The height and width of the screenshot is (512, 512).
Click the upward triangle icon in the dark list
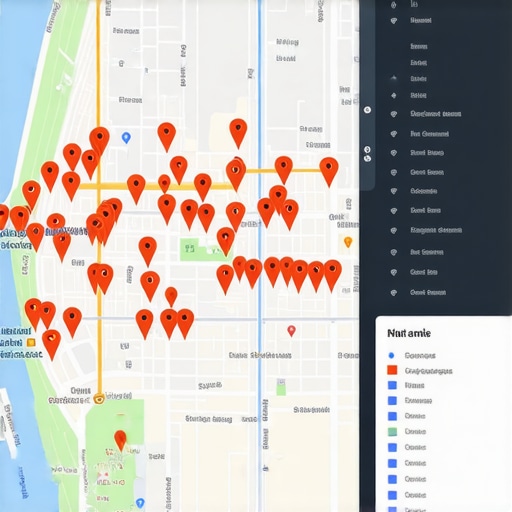coord(394,78)
